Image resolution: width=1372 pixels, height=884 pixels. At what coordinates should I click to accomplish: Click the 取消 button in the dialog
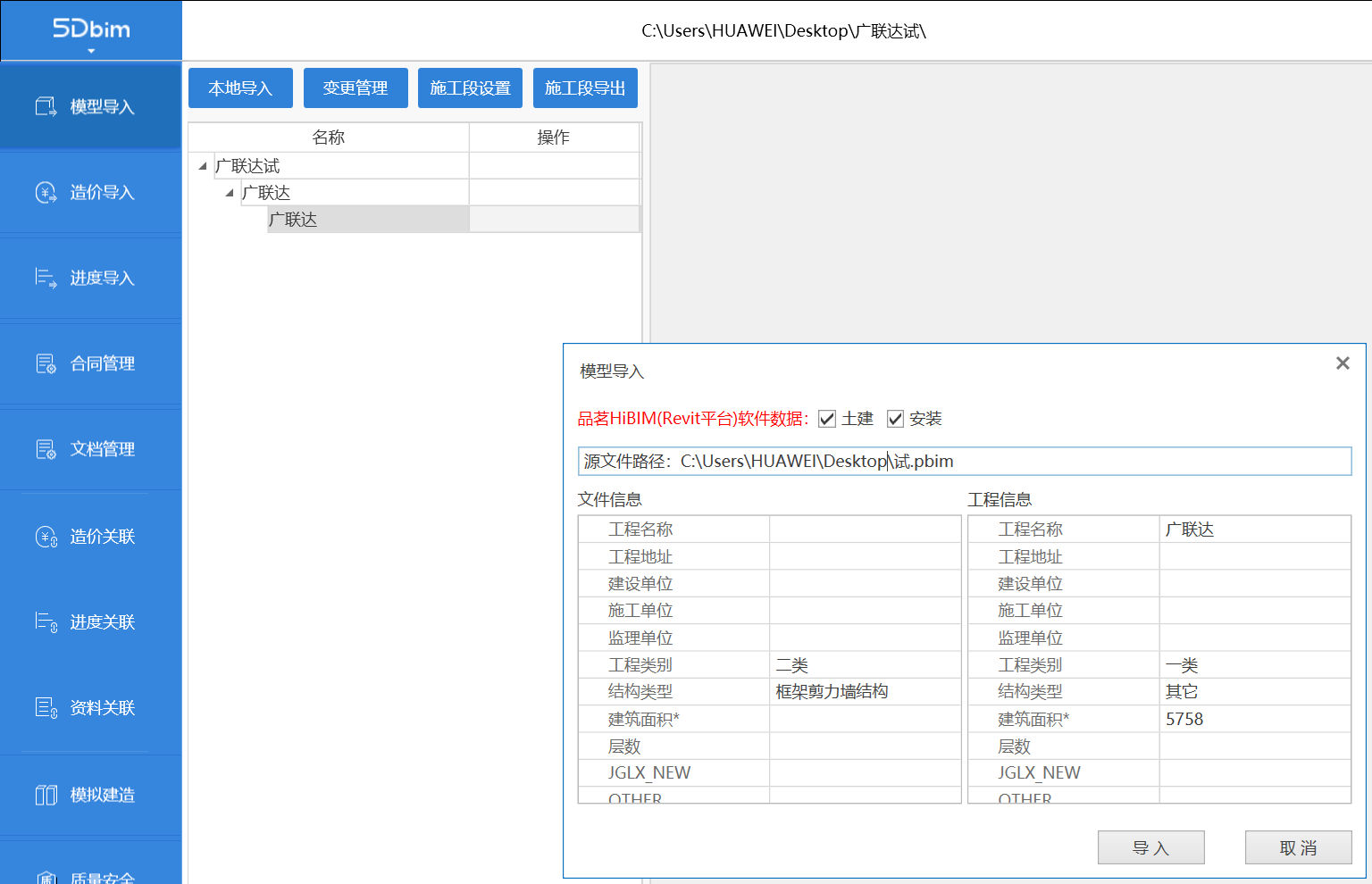(x=1299, y=847)
